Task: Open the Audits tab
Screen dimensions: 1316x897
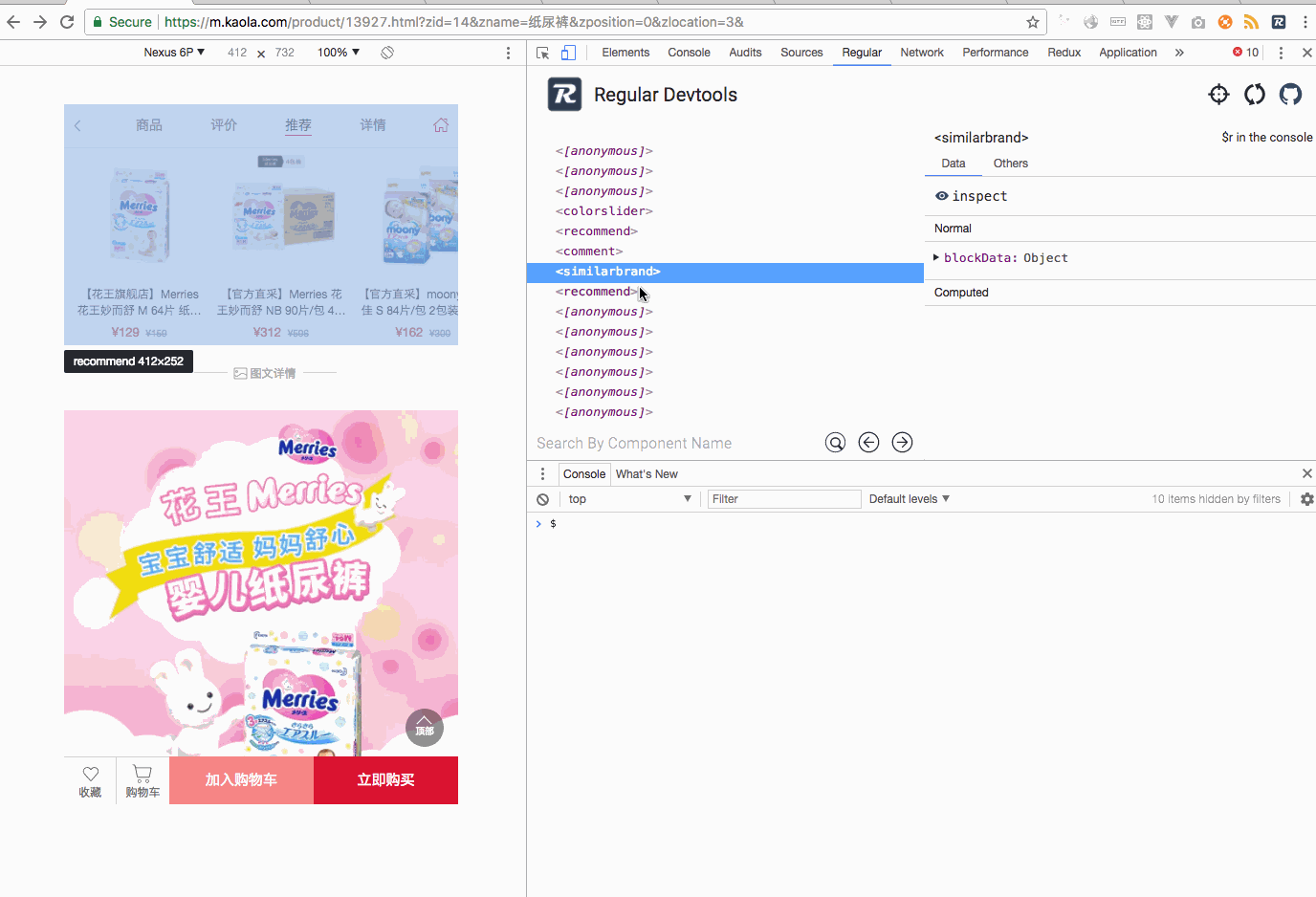Action: coord(745,53)
